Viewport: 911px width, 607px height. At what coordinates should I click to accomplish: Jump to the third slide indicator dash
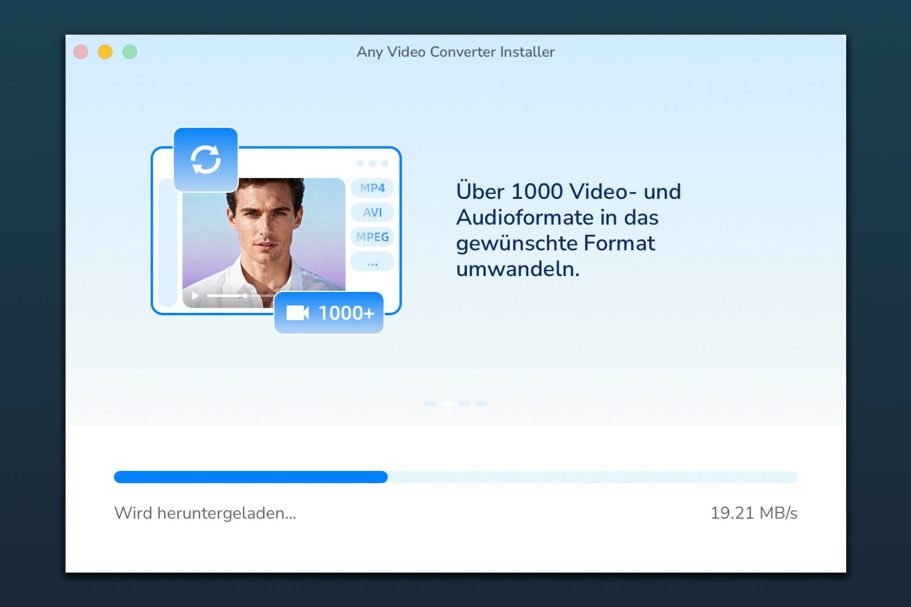click(464, 403)
